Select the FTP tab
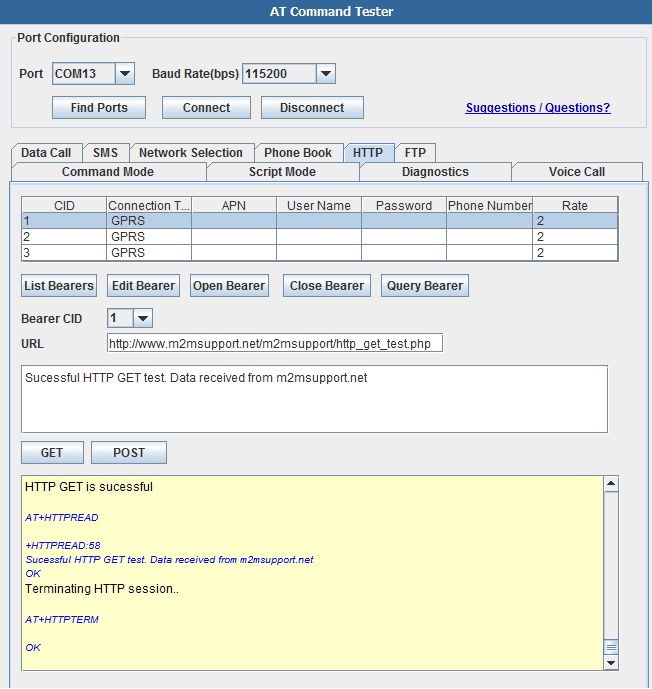 click(x=415, y=152)
